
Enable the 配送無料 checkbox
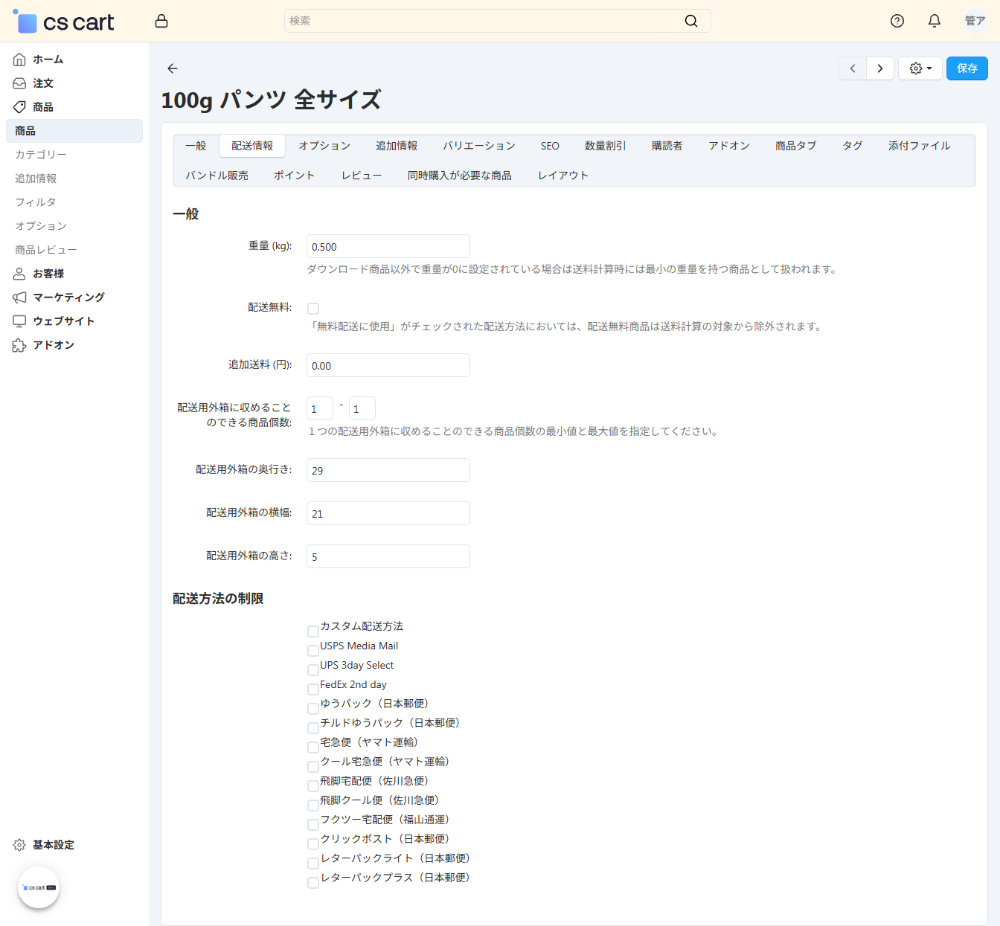[x=313, y=309]
